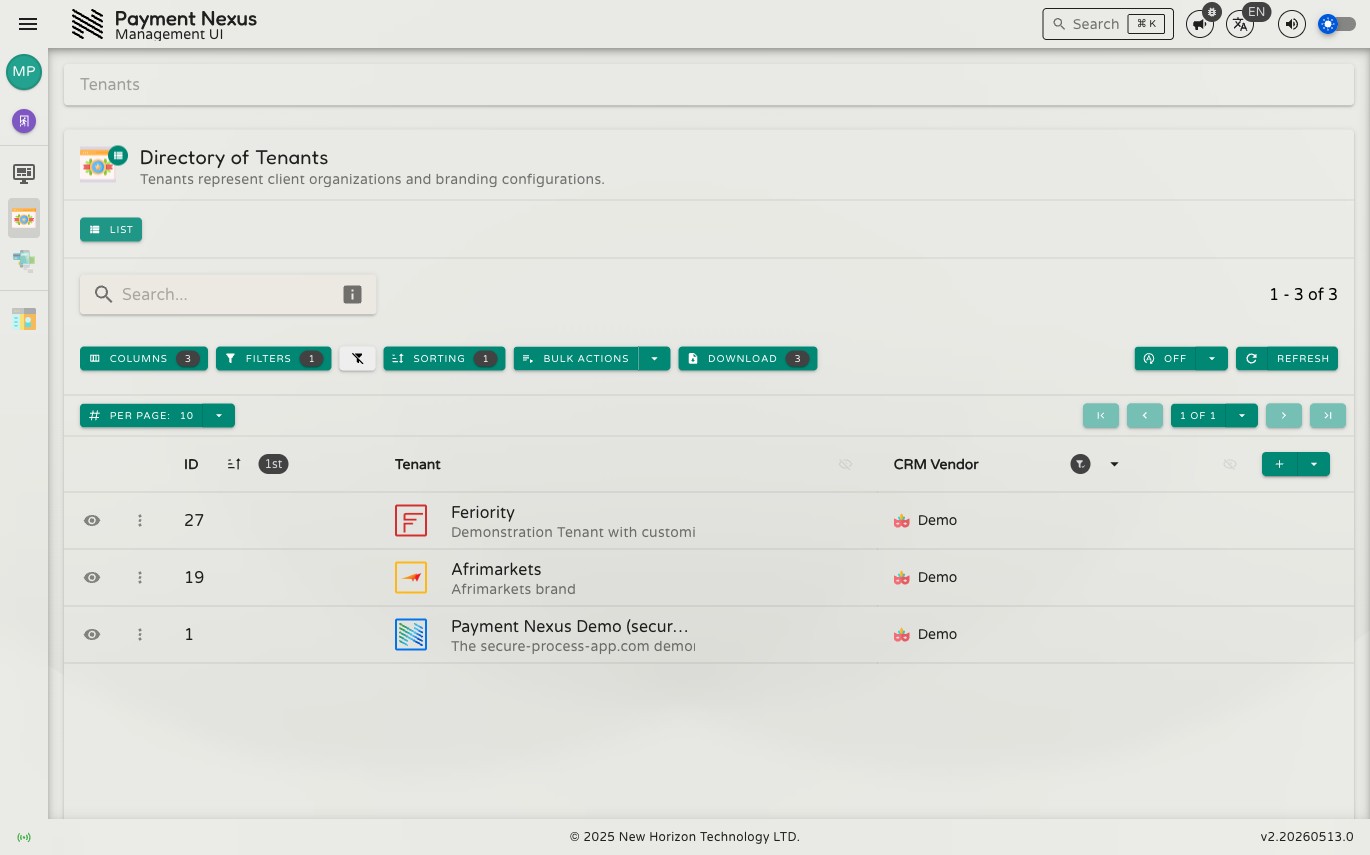The image size is (1370, 855).
Task: Click Payment Nexus Demo tenant name
Action: point(570,626)
